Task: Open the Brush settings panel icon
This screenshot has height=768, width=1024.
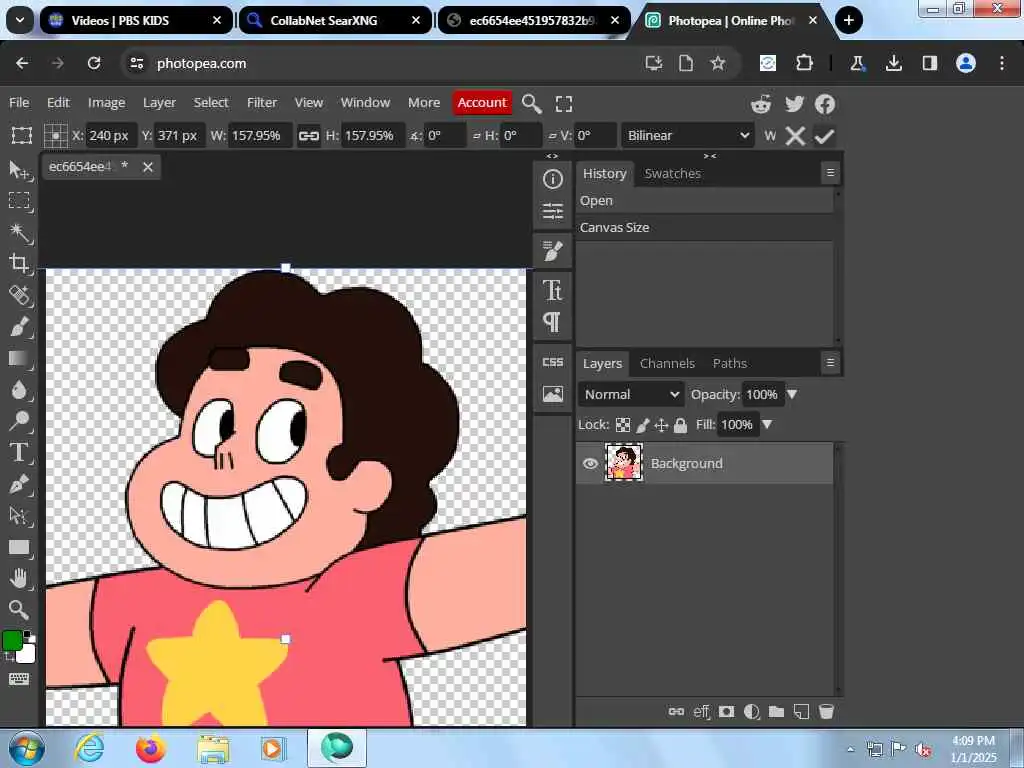Action: click(x=552, y=250)
